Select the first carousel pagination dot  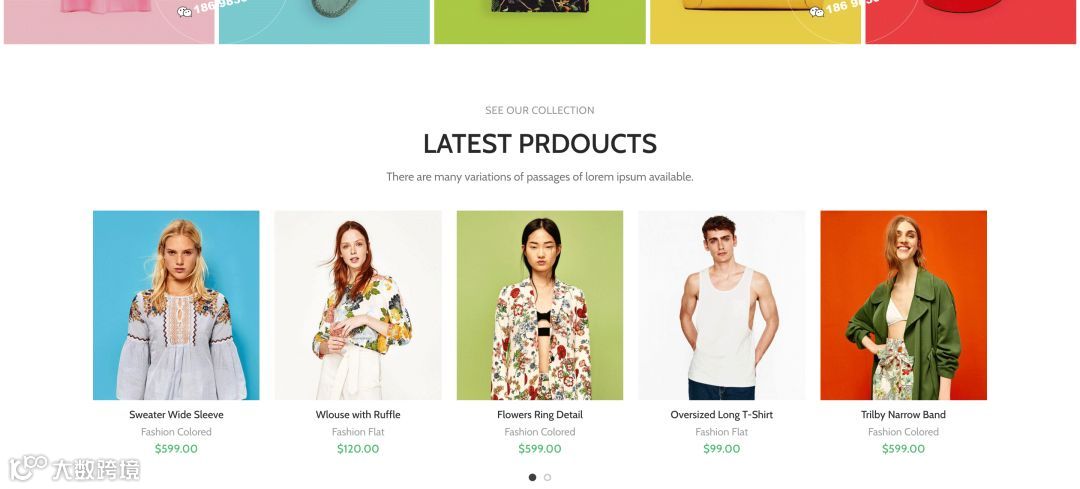532,477
